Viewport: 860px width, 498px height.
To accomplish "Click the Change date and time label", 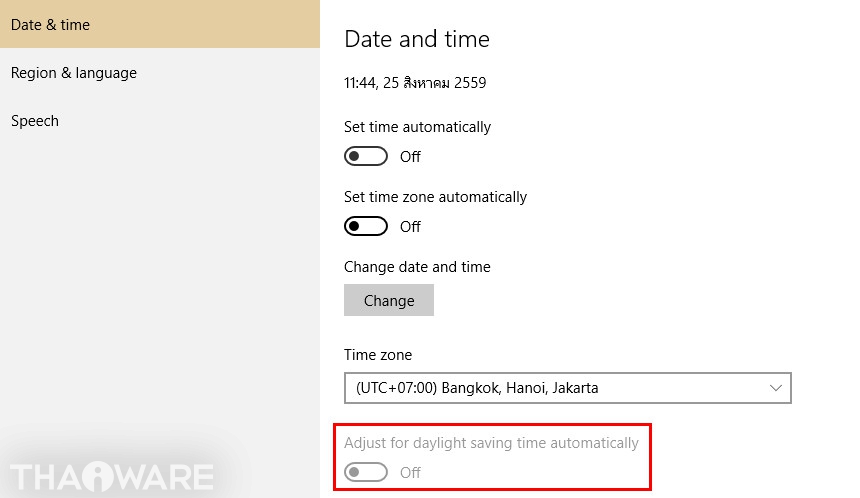I will 417,267.
